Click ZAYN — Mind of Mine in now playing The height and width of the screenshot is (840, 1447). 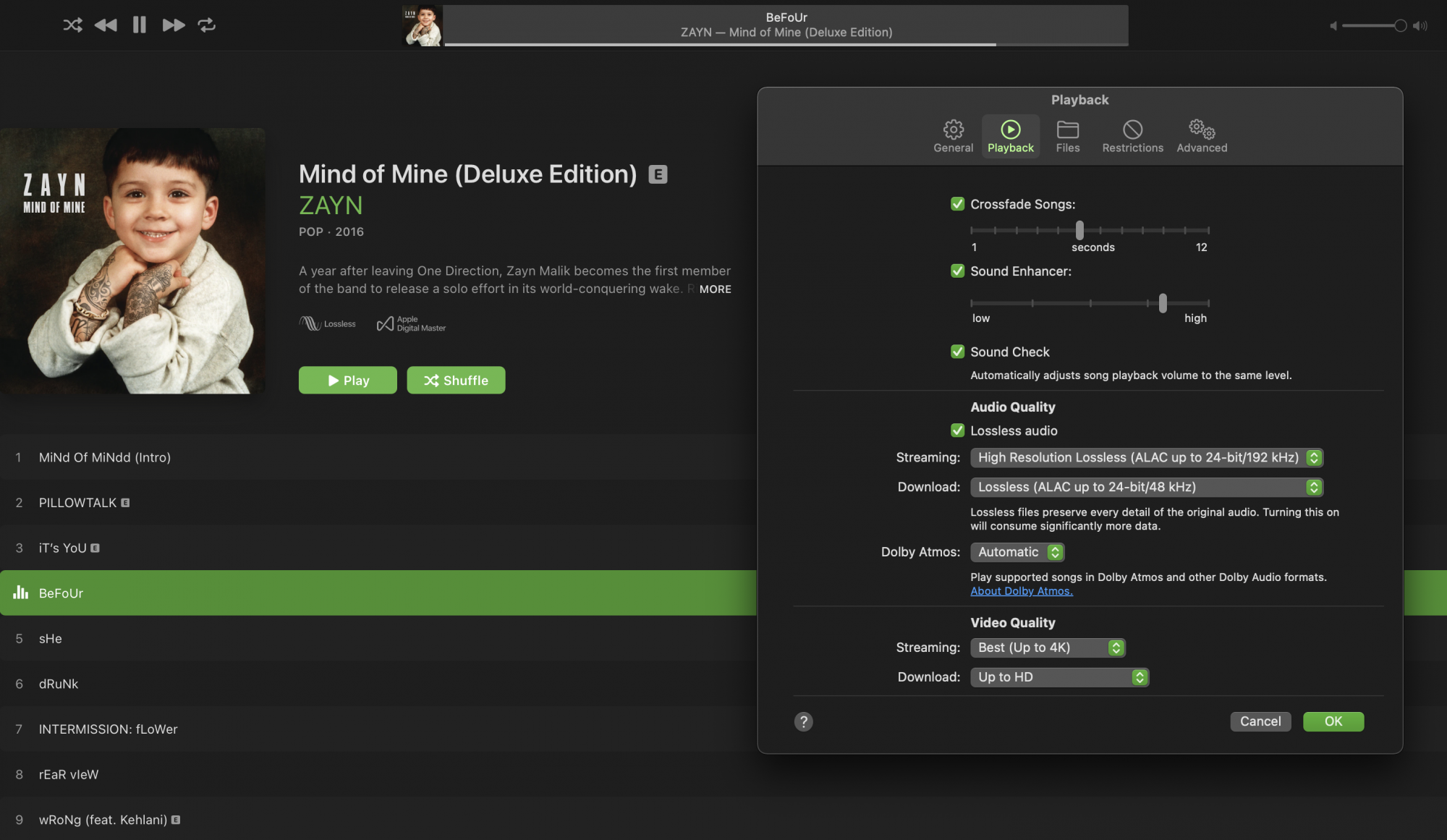click(x=786, y=33)
